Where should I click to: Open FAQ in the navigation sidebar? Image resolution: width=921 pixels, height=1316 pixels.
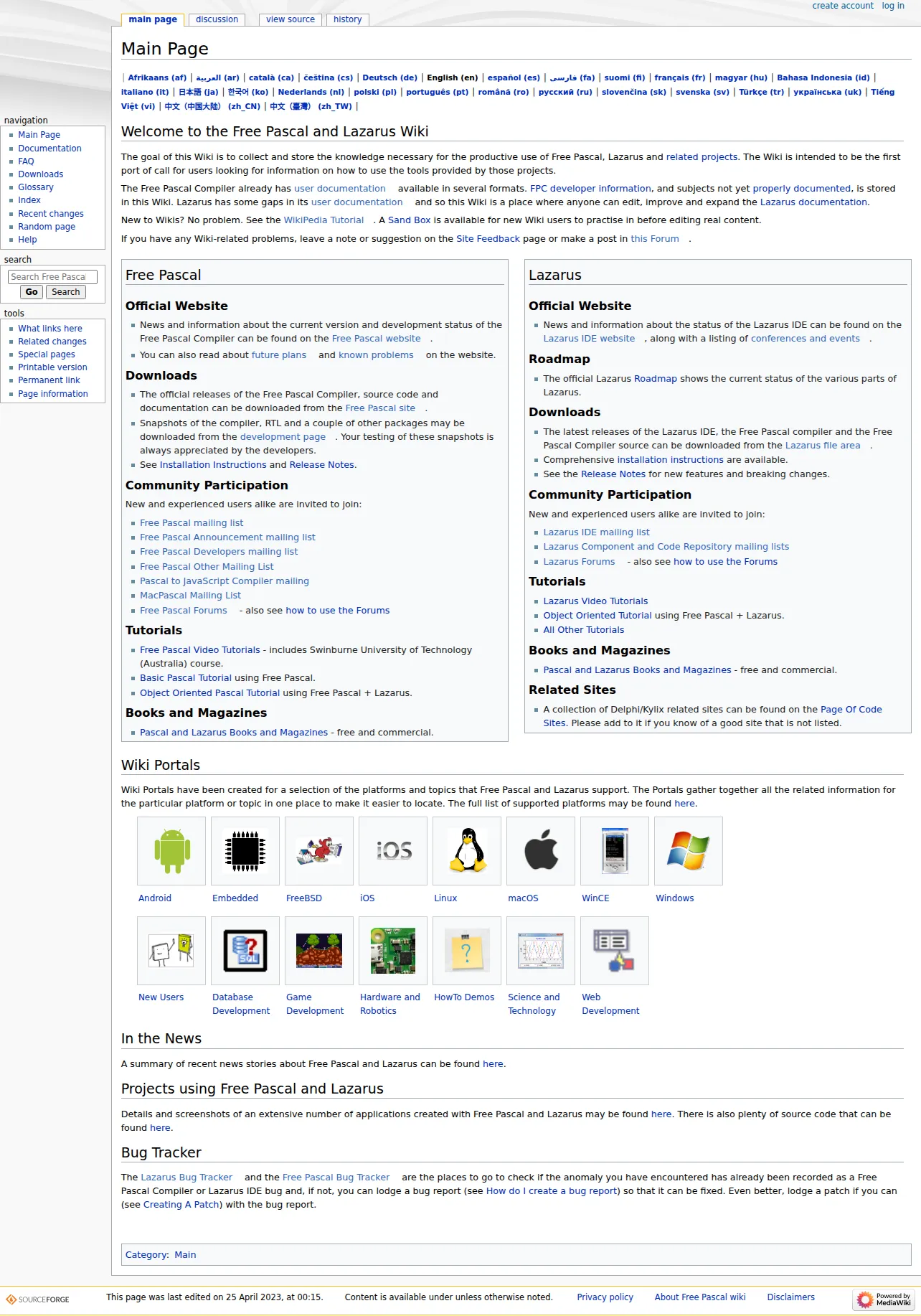point(27,161)
